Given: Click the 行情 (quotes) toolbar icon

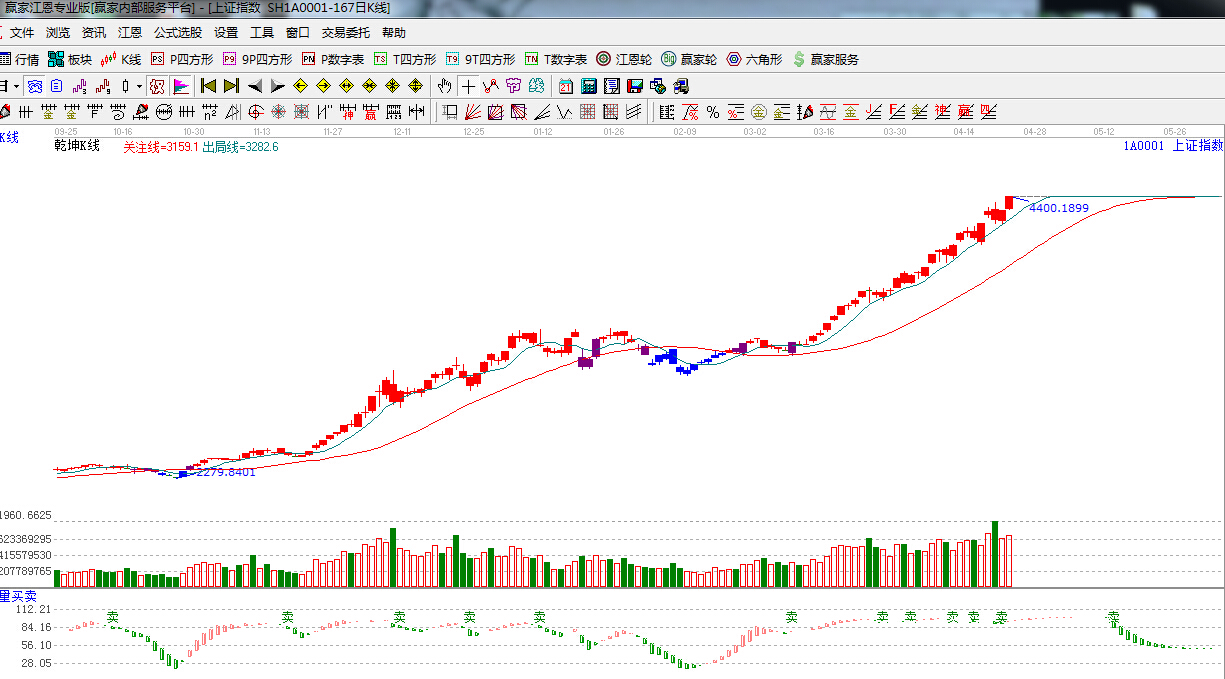Looking at the screenshot, I should pos(20,59).
